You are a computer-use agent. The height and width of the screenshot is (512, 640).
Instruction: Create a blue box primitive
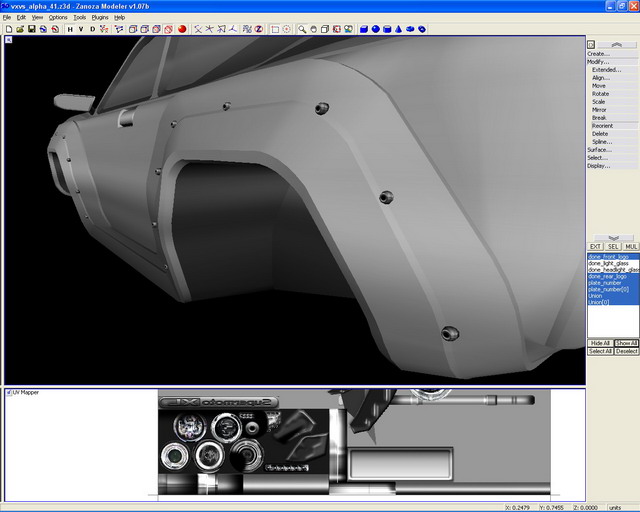click(x=364, y=29)
